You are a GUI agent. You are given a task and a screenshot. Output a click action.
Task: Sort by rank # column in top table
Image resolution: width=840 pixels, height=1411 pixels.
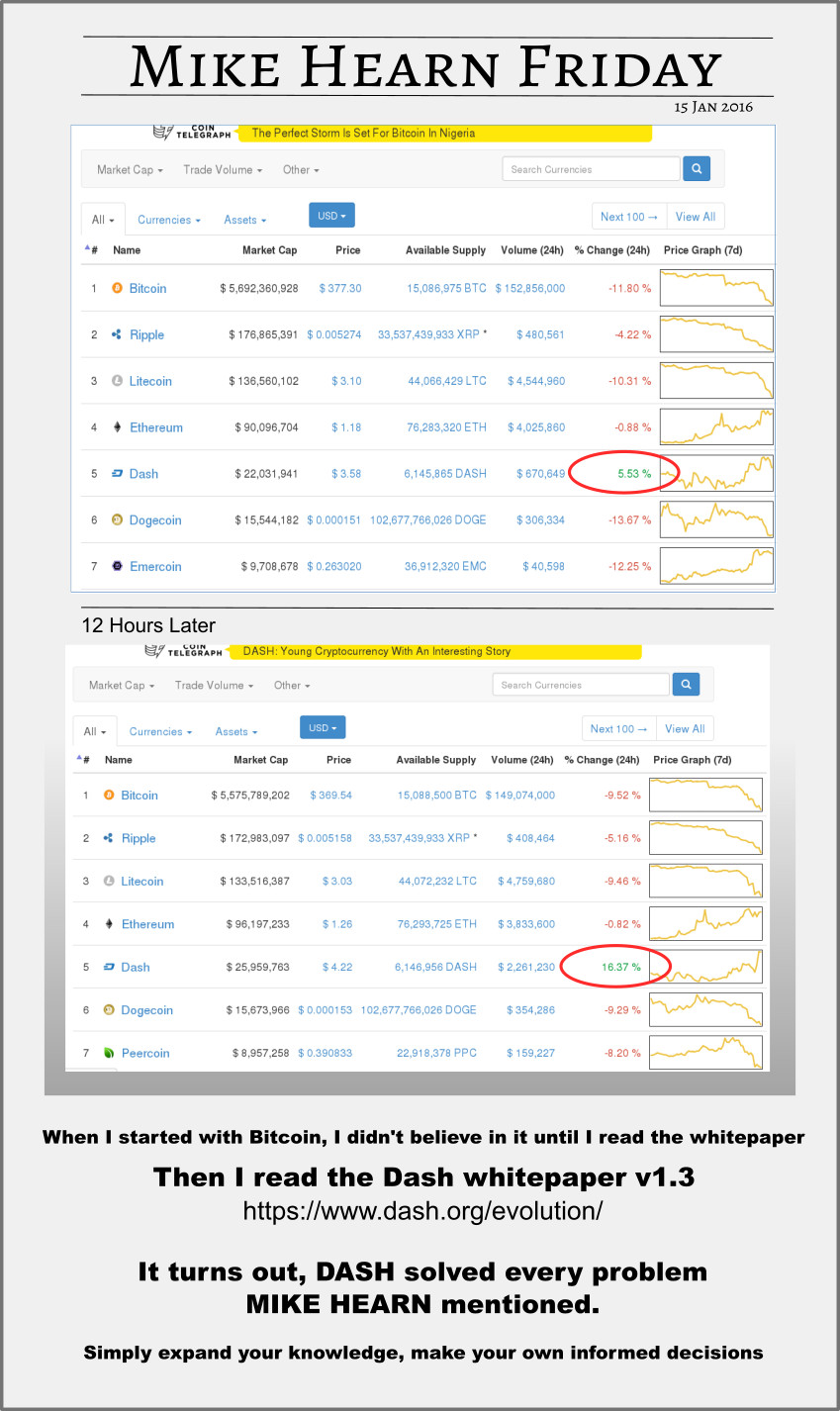coord(92,250)
